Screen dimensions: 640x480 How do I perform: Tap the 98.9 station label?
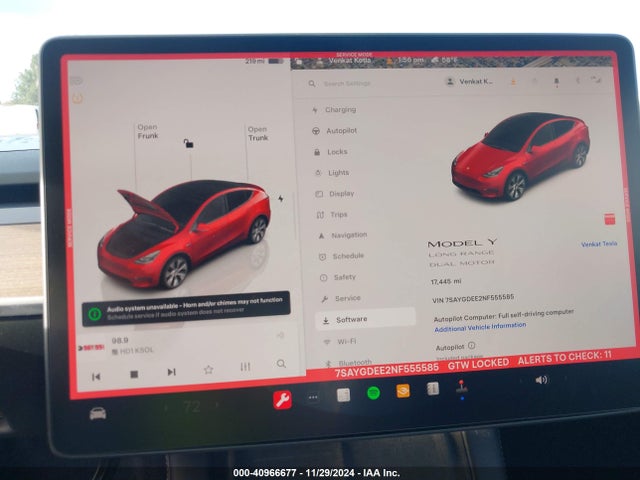120,340
